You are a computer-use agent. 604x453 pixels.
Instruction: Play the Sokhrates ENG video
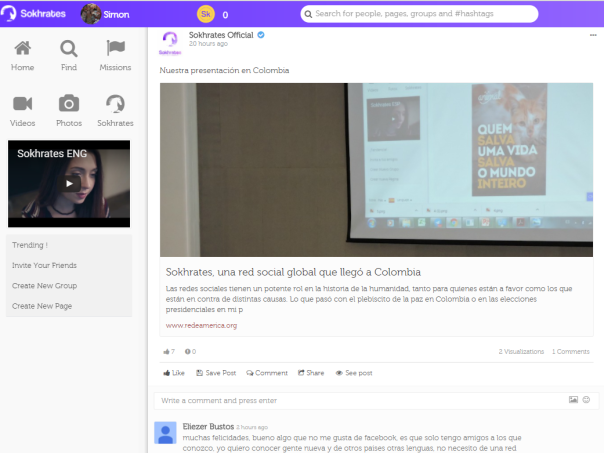68,183
